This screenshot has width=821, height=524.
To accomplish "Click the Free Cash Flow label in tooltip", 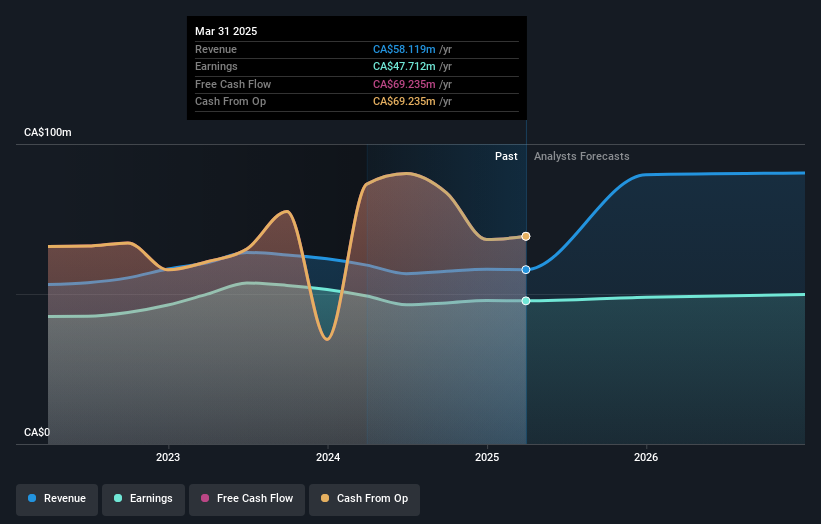I will coord(233,84).
